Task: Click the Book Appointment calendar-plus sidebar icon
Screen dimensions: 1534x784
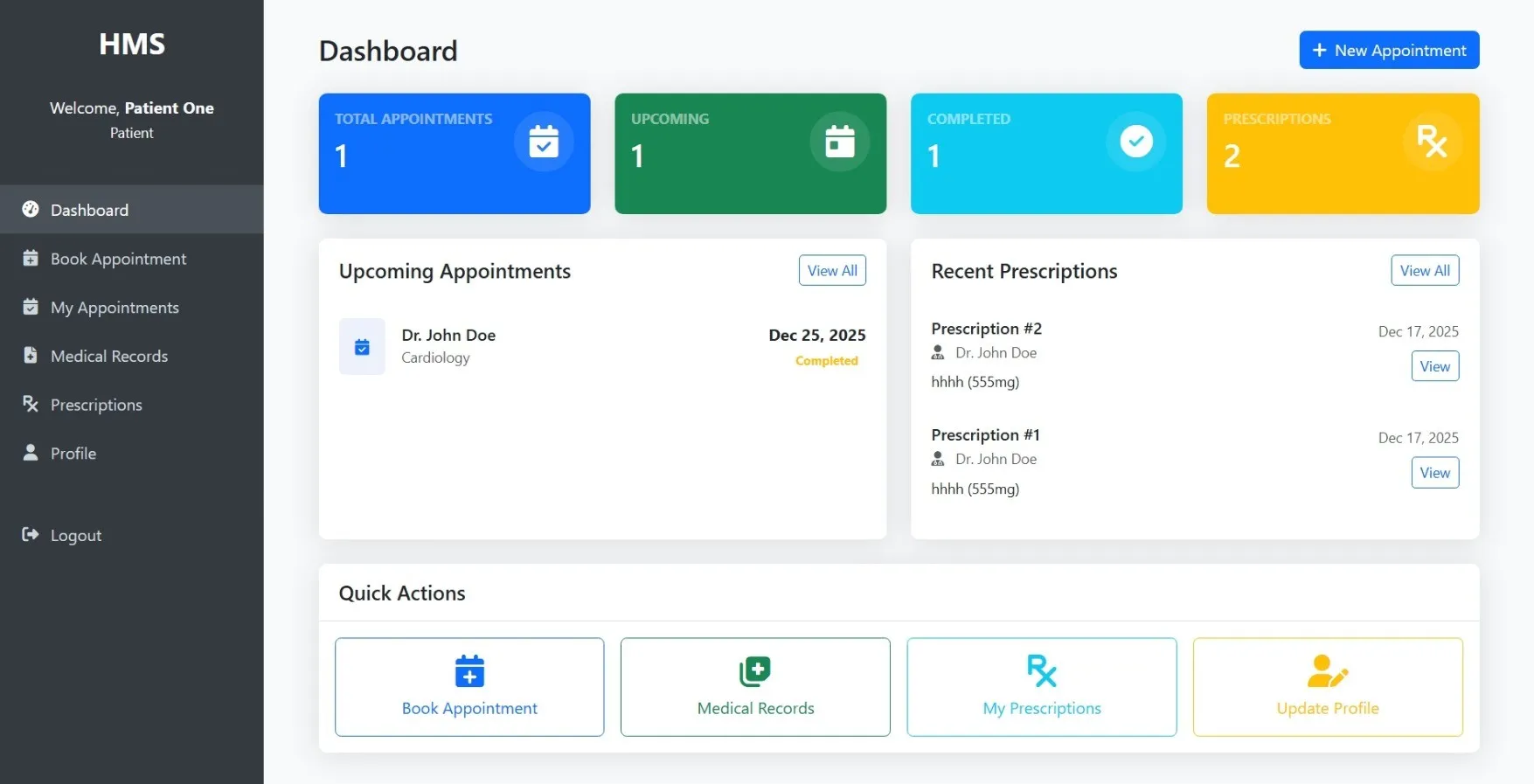Action: coord(31,258)
